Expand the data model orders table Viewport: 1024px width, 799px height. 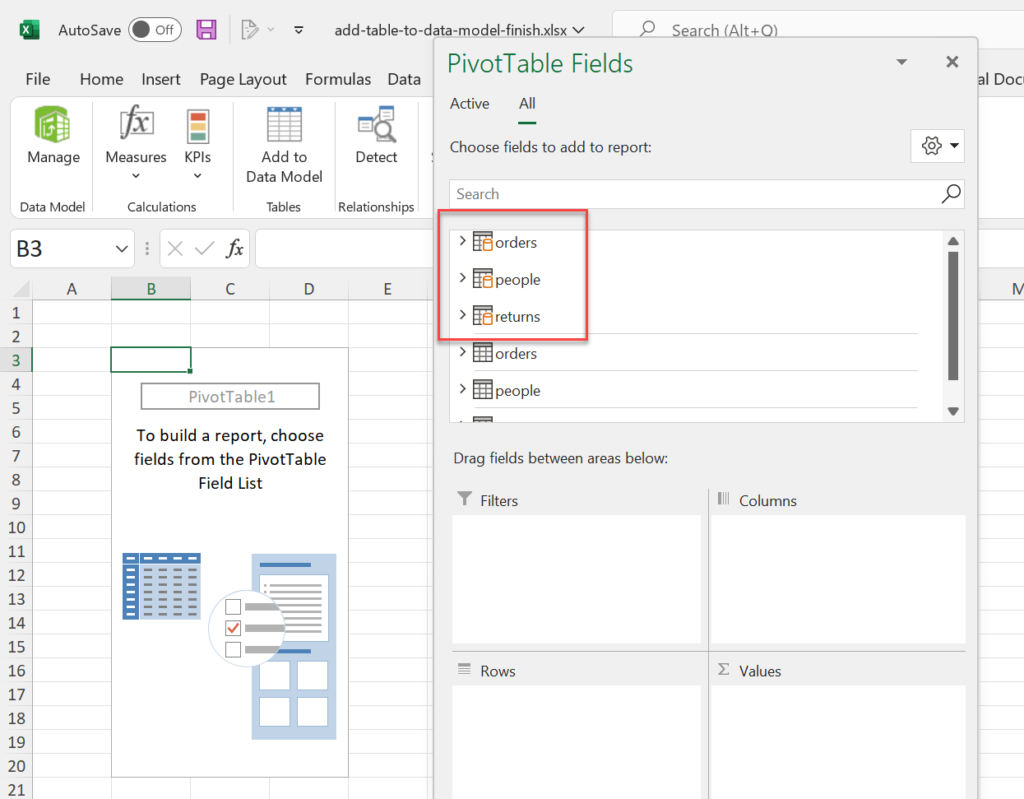point(462,242)
